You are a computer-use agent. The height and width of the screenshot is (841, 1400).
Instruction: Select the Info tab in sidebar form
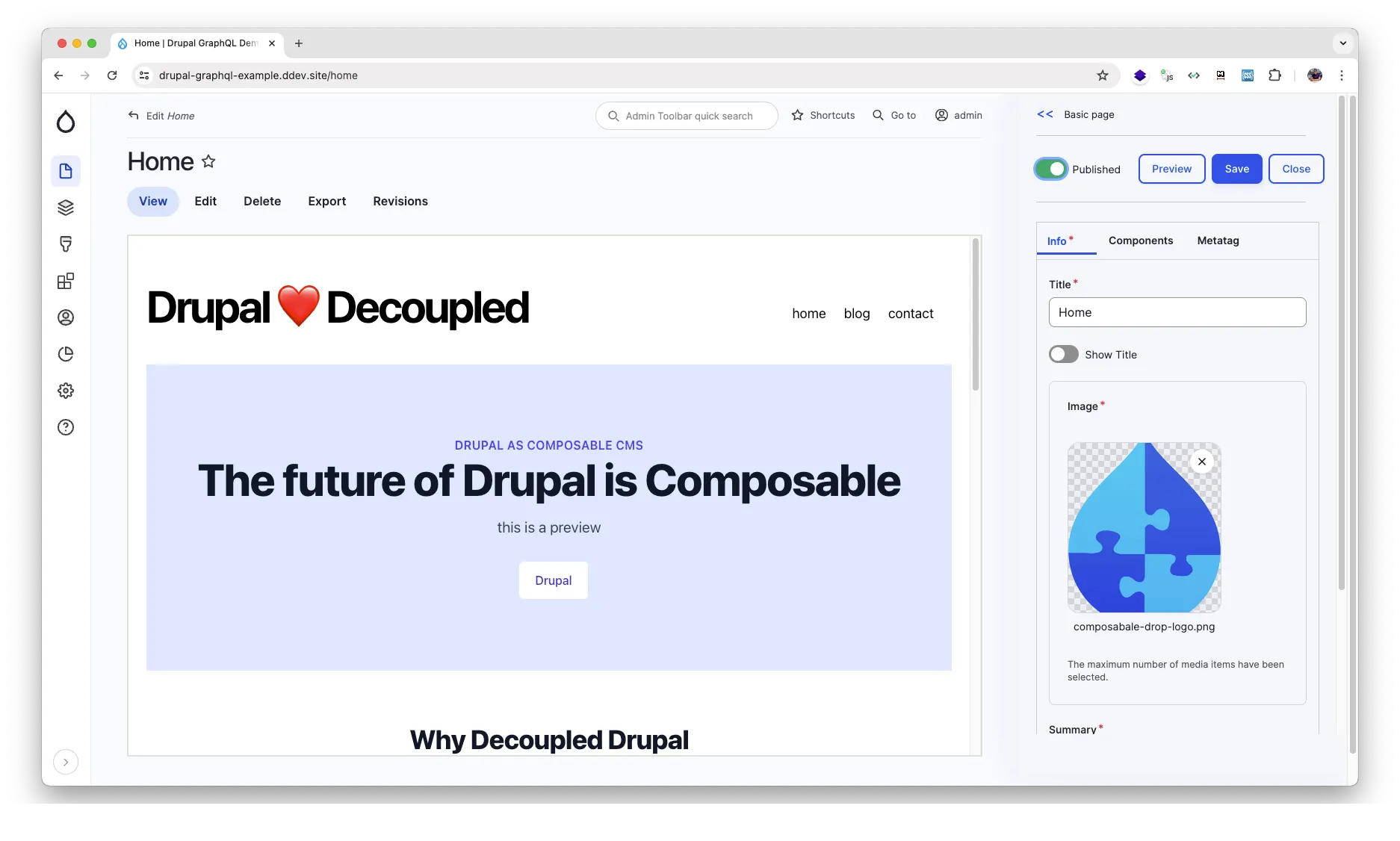pos(1066,241)
